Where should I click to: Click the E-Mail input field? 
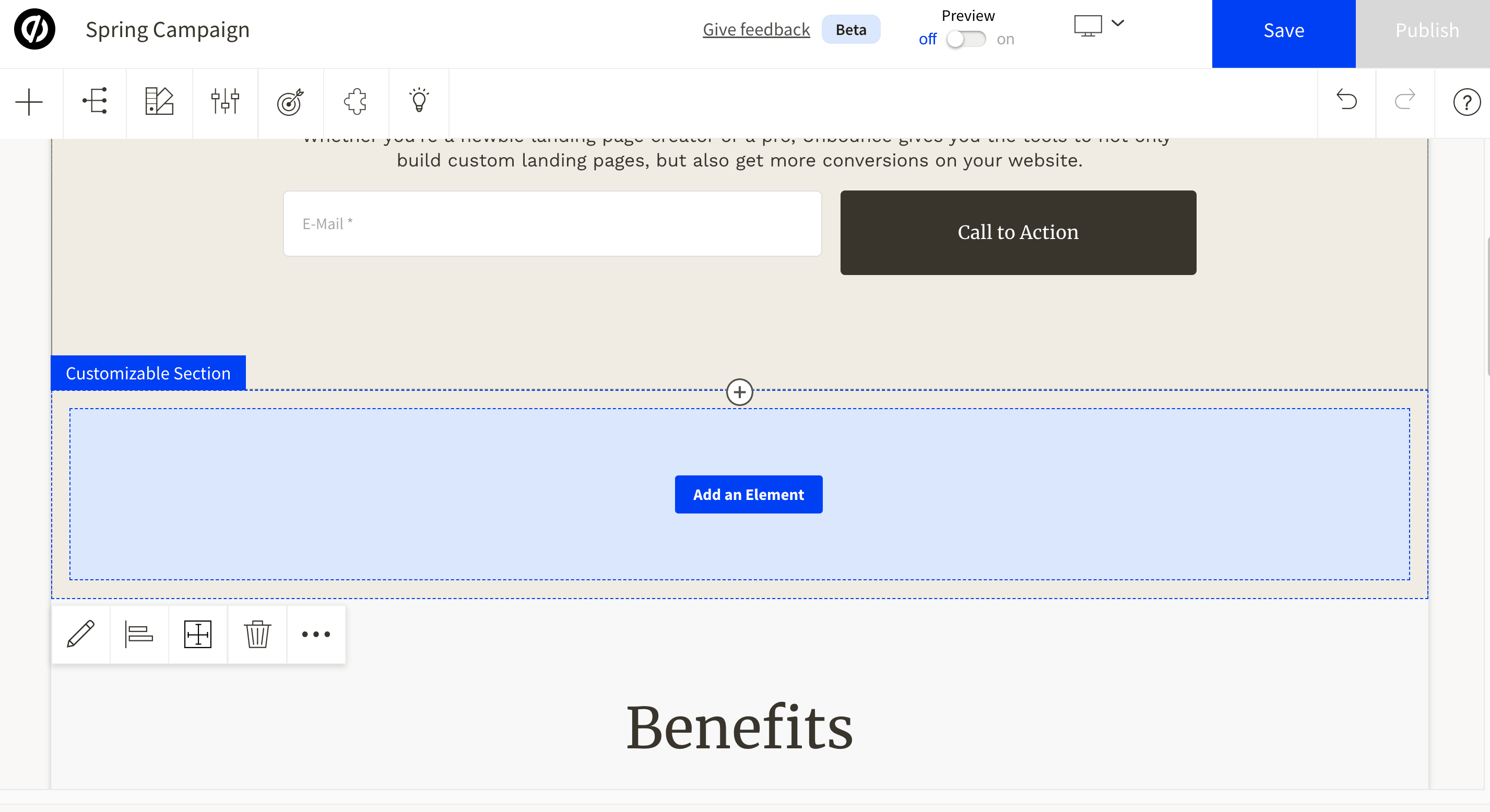[552, 224]
